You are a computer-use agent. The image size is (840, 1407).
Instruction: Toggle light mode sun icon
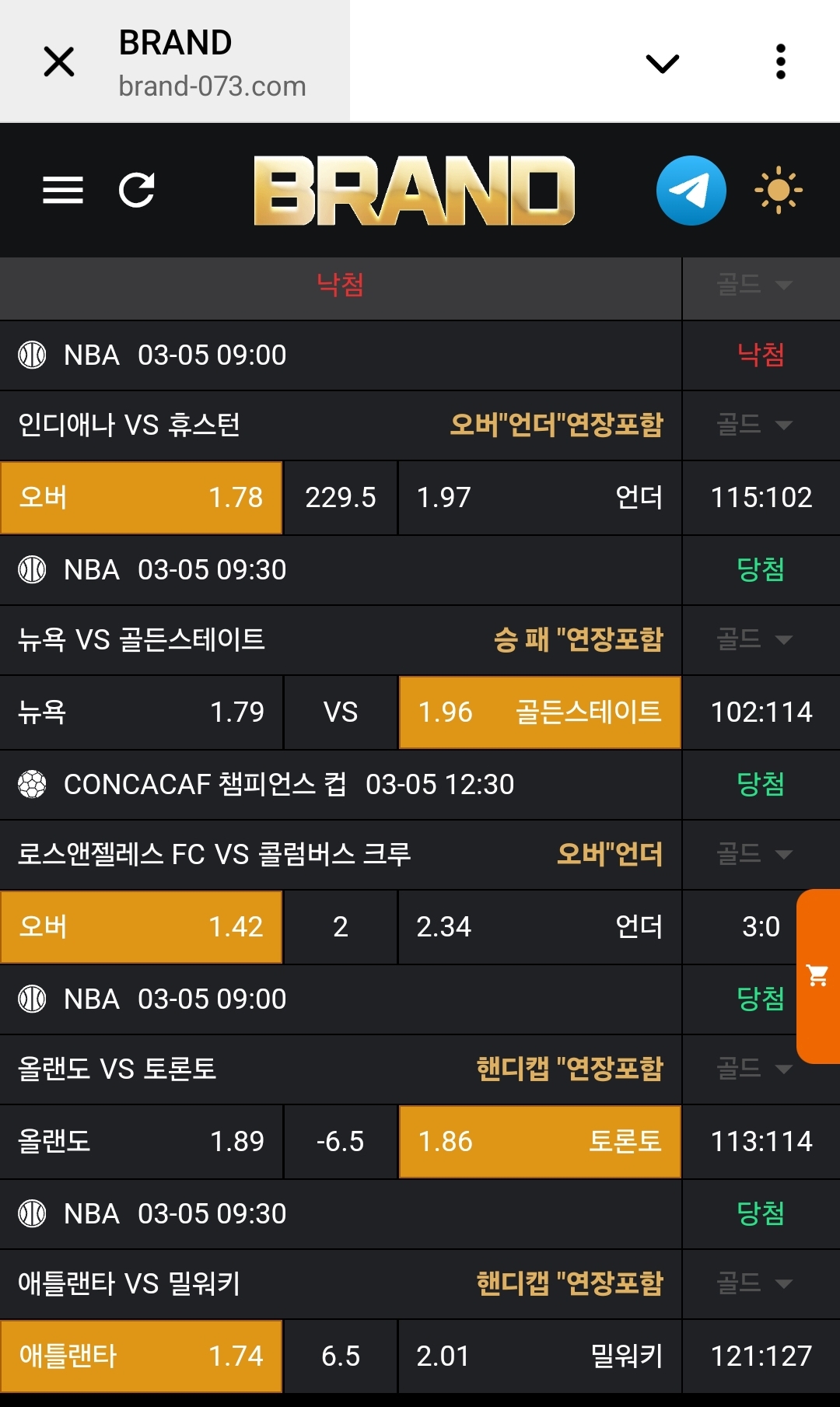coord(778,191)
